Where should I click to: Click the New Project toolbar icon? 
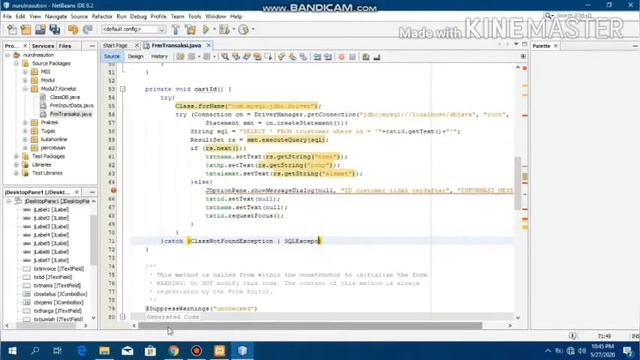pyautogui.click(x=26, y=29)
